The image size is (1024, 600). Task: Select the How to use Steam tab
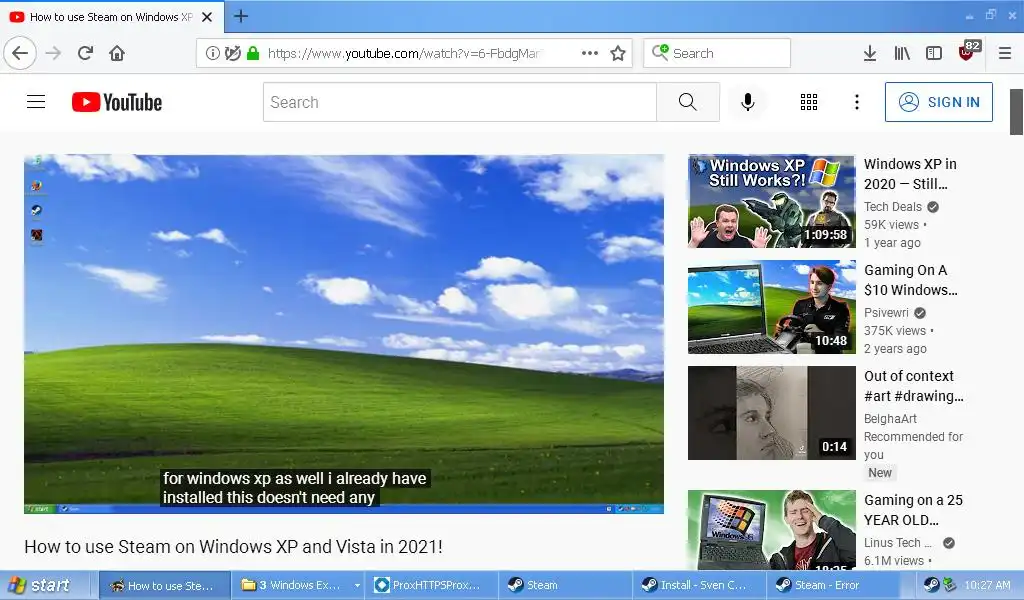click(x=111, y=17)
